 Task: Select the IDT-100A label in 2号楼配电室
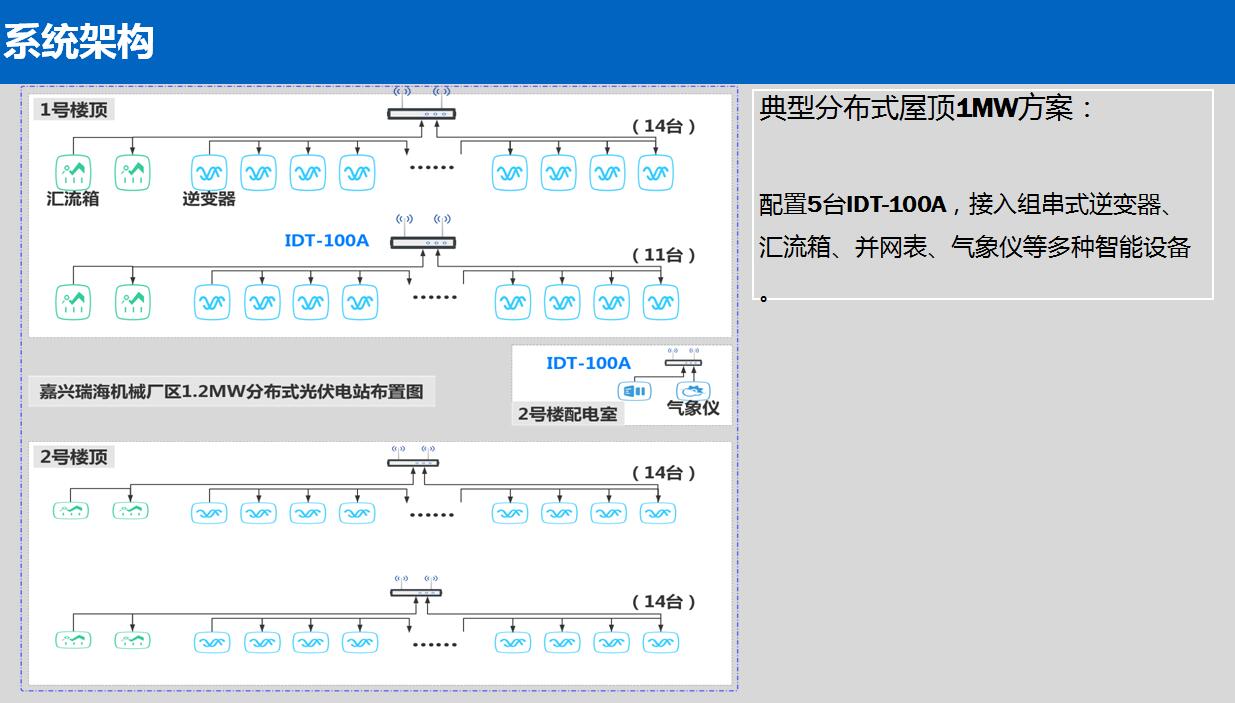pyautogui.click(x=588, y=363)
